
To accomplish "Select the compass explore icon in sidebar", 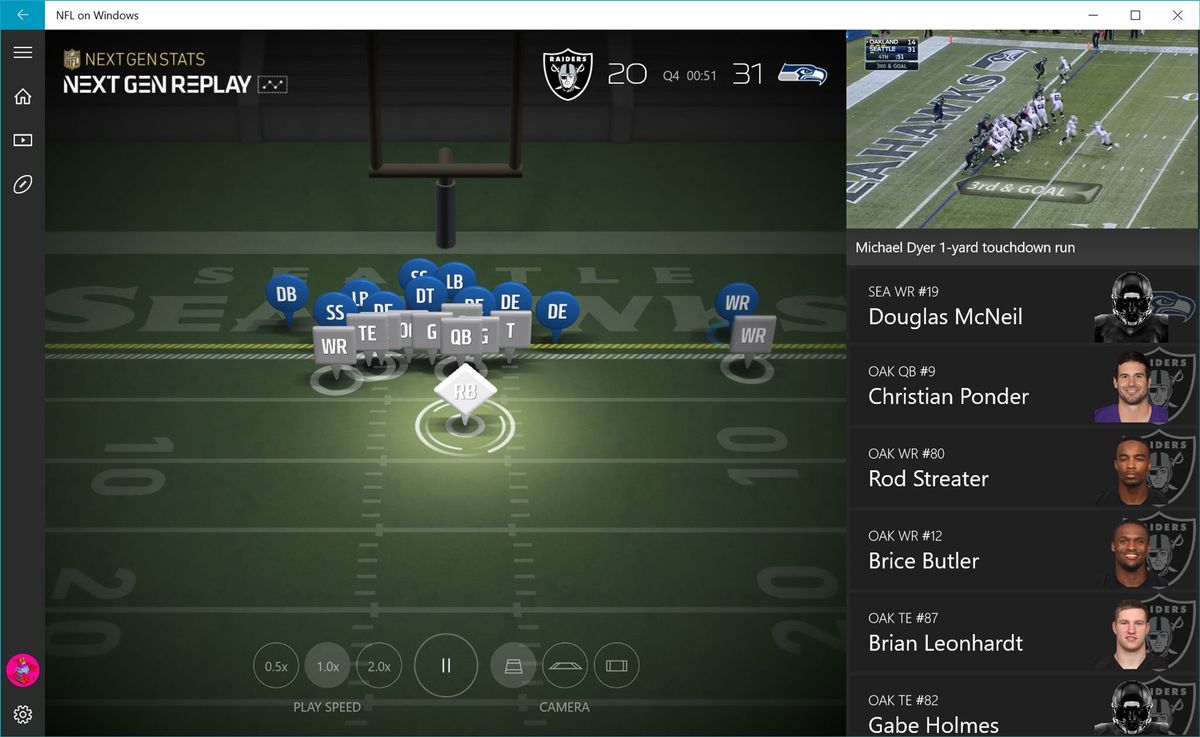I will pyautogui.click(x=23, y=184).
